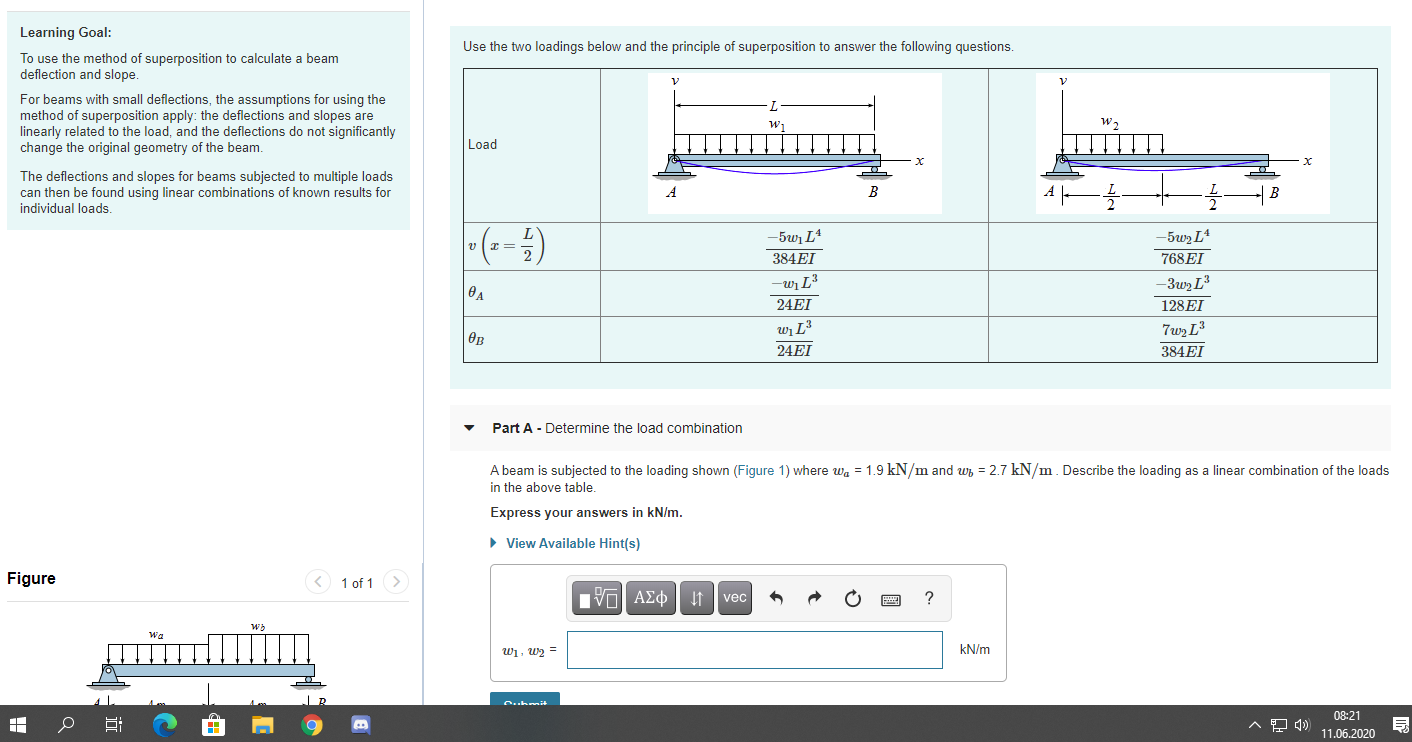Insert a vector with the vec icon
Image resolution: width=1412 pixels, height=742 pixels.
click(735, 597)
